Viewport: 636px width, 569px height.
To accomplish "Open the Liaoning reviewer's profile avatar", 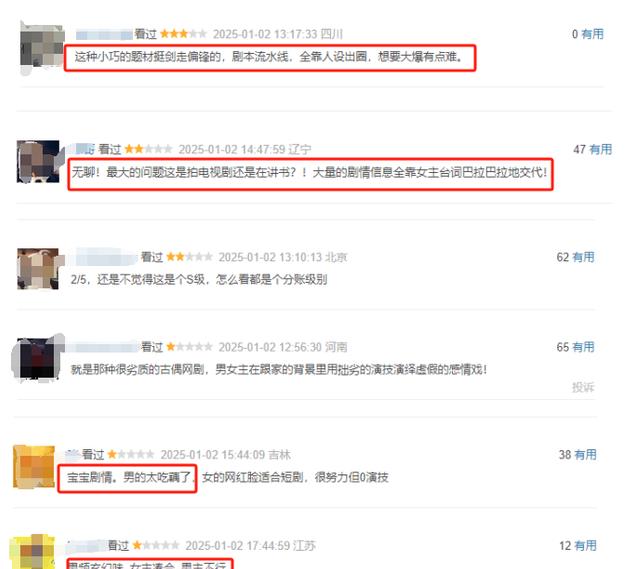I will [38, 162].
